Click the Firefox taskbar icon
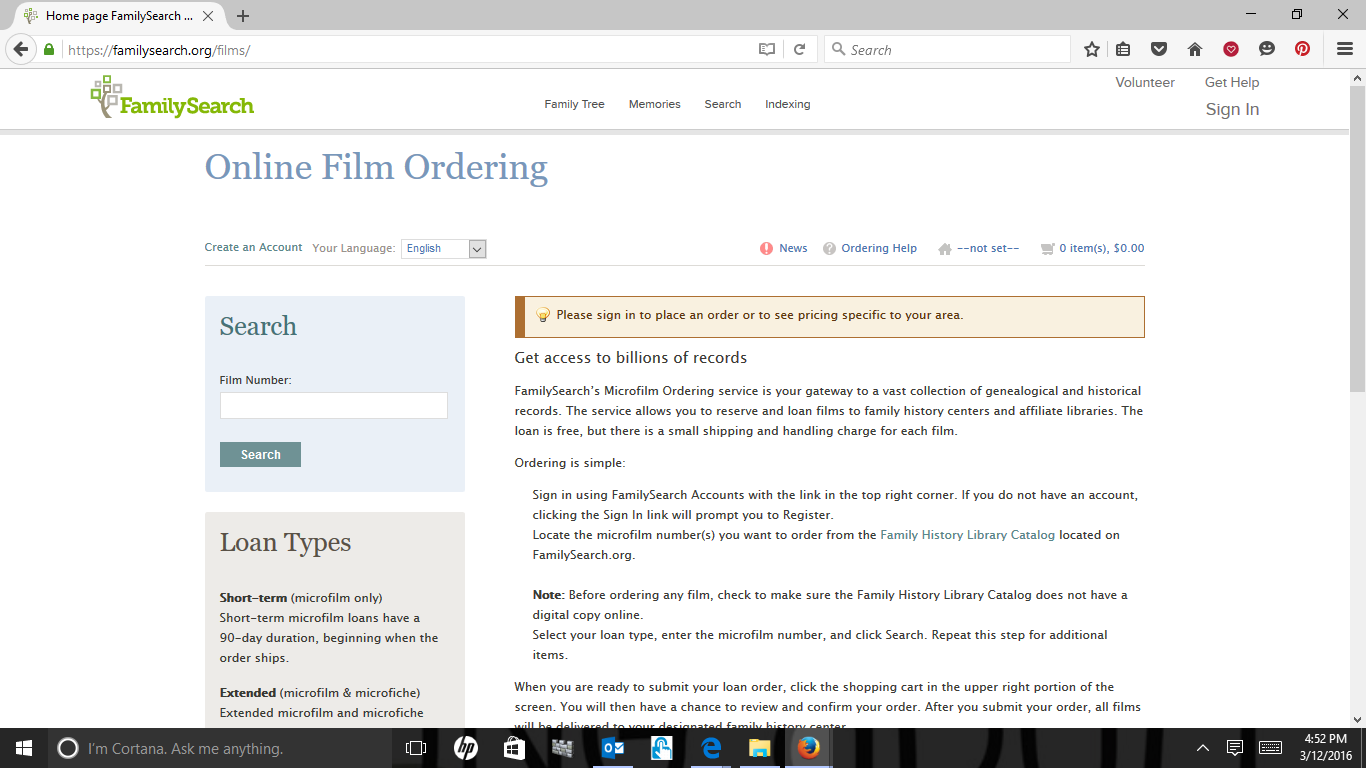 tap(808, 748)
